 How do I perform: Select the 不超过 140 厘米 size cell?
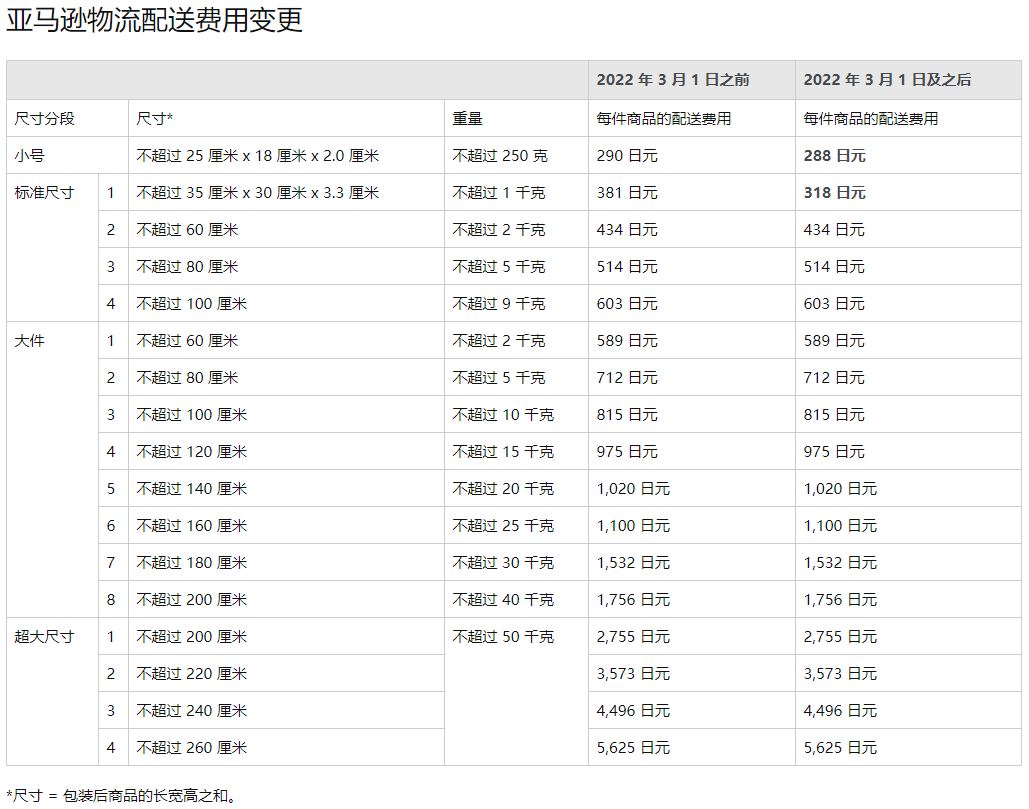pos(192,489)
